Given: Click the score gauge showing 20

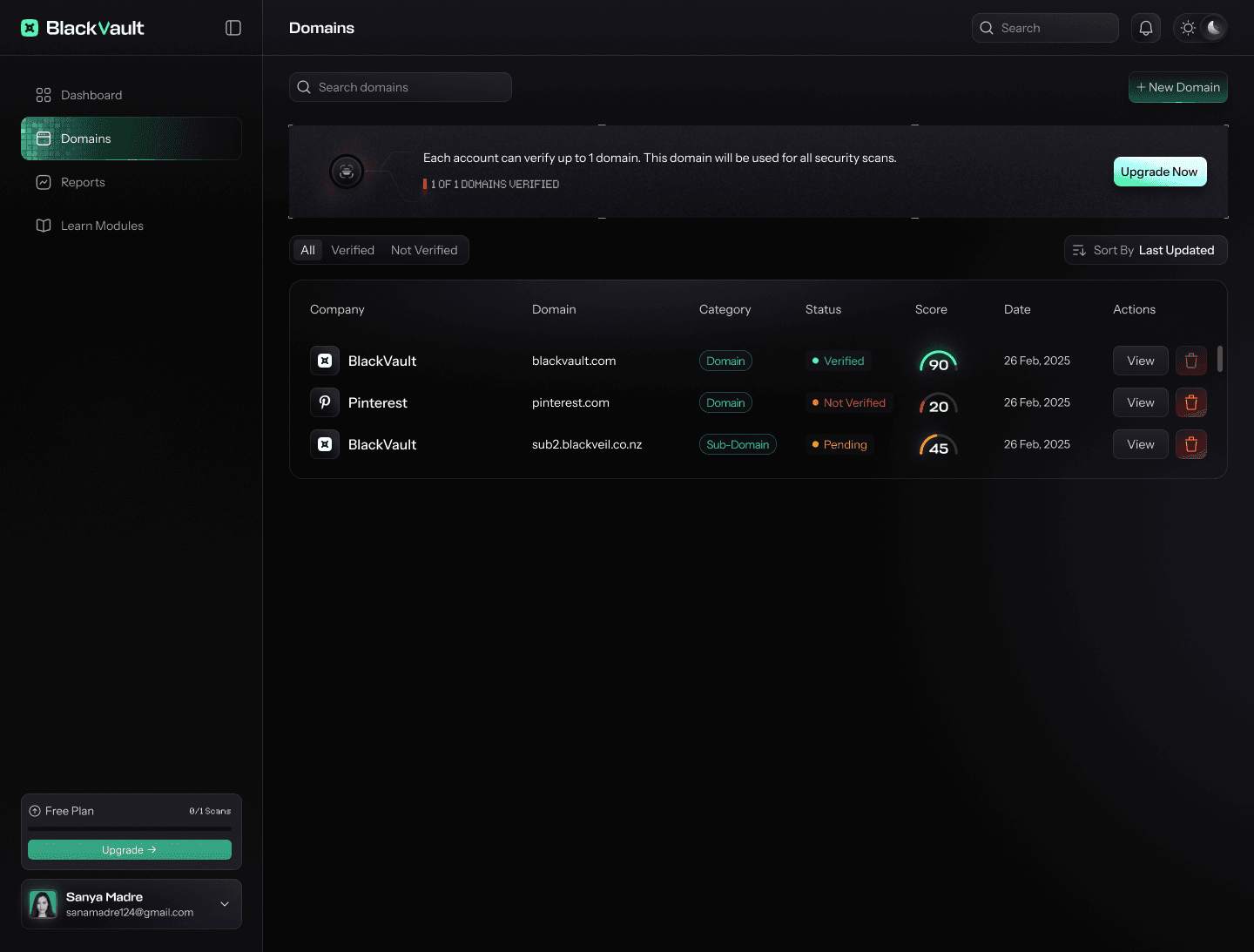Looking at the screenshot, I should 939,403.
